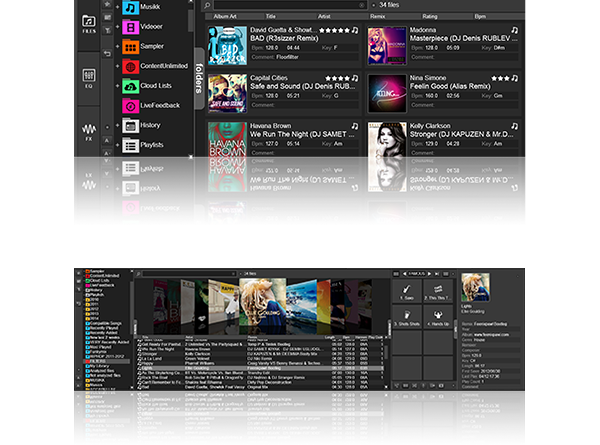
Task: Click the search magnifier icon in the top browser
Action: pos(207,5)
